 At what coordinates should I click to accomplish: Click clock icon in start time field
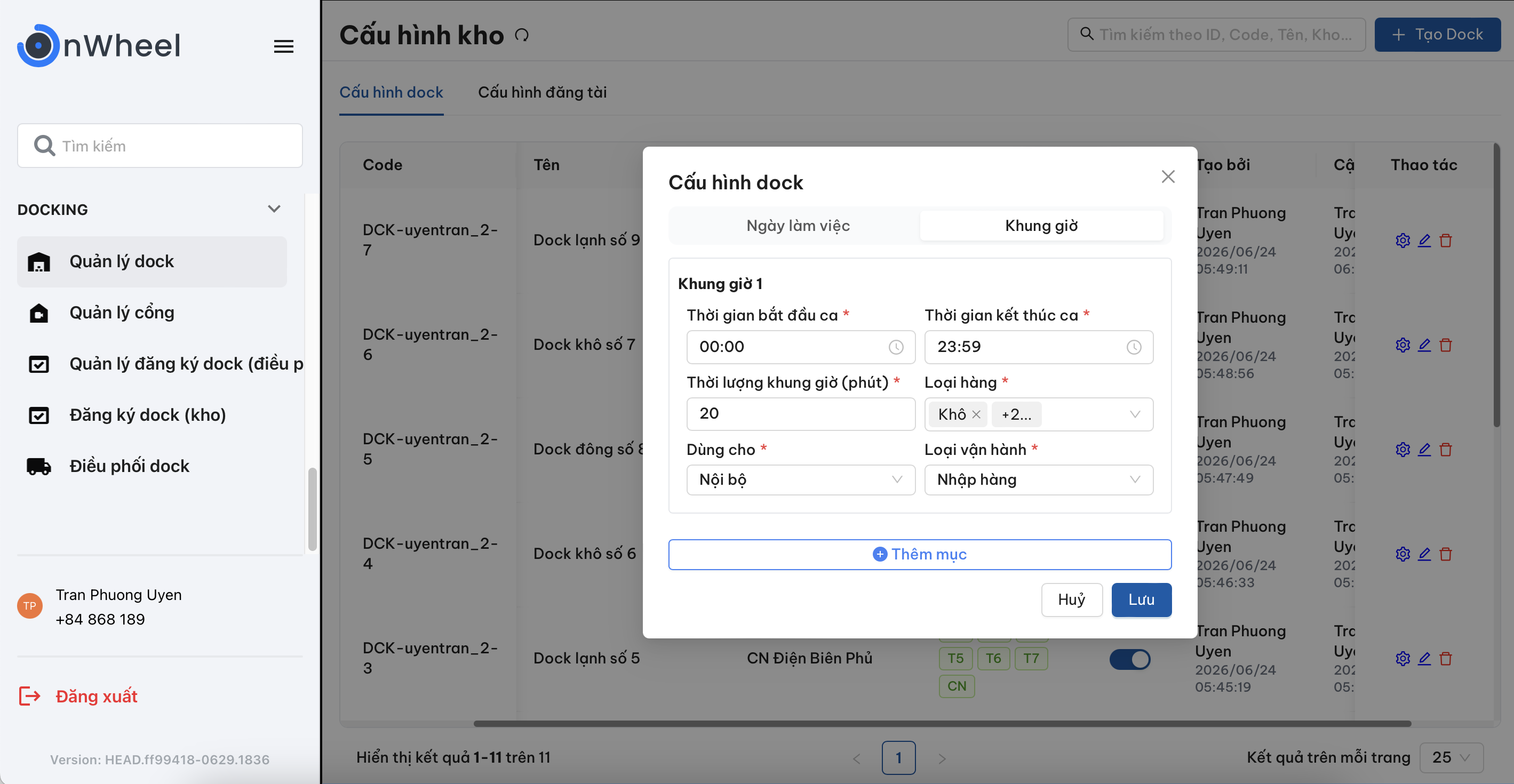[896, 347]
